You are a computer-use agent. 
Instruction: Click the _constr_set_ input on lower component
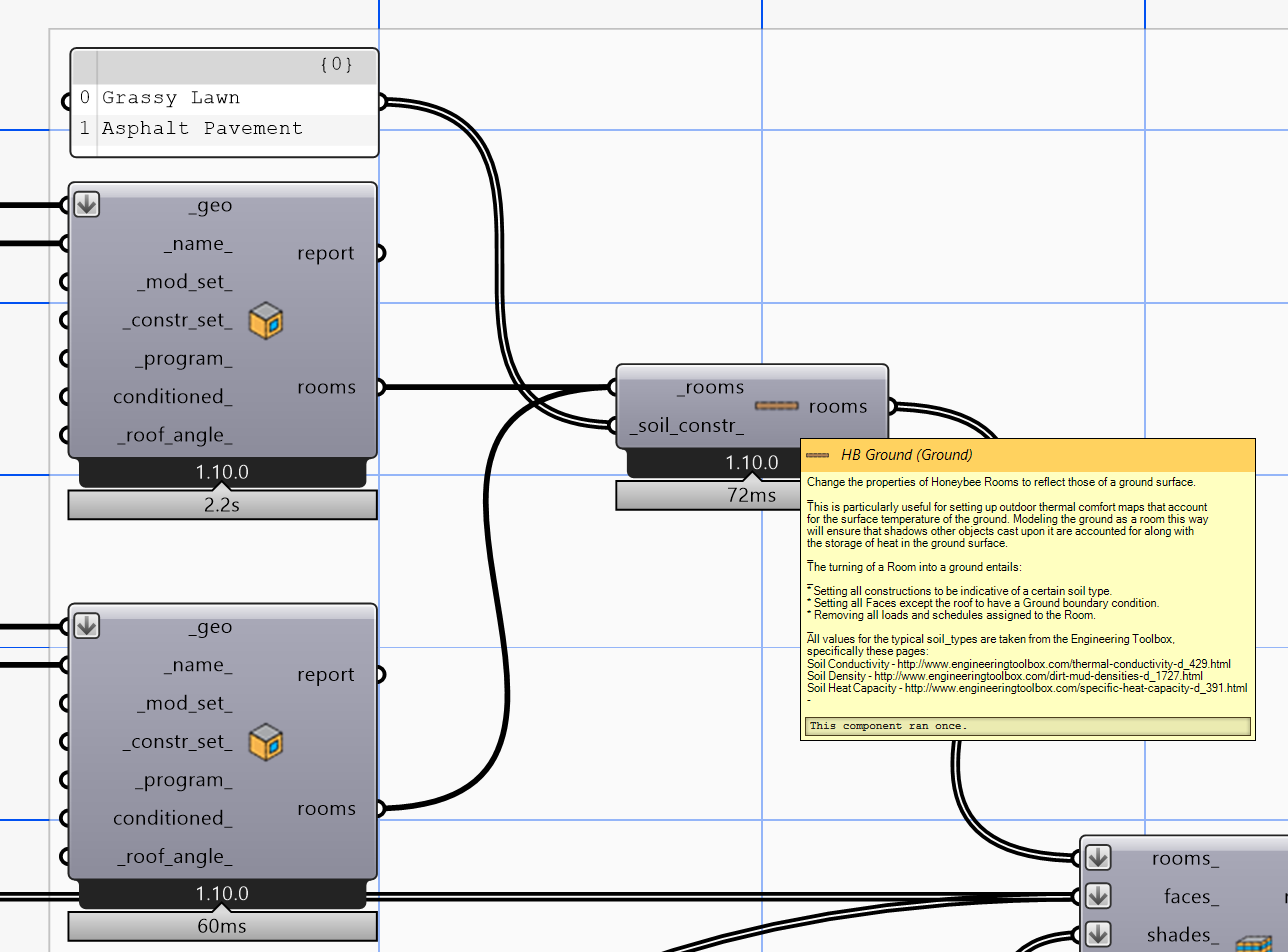coord(177,742)
